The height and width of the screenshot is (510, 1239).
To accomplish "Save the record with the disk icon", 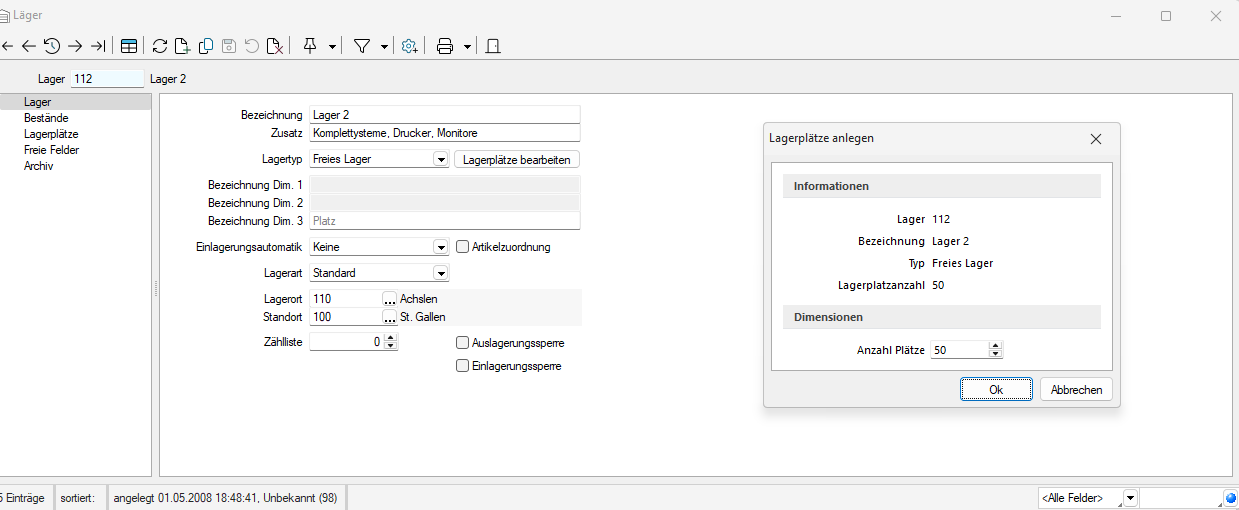I will (x=228, y=46).
